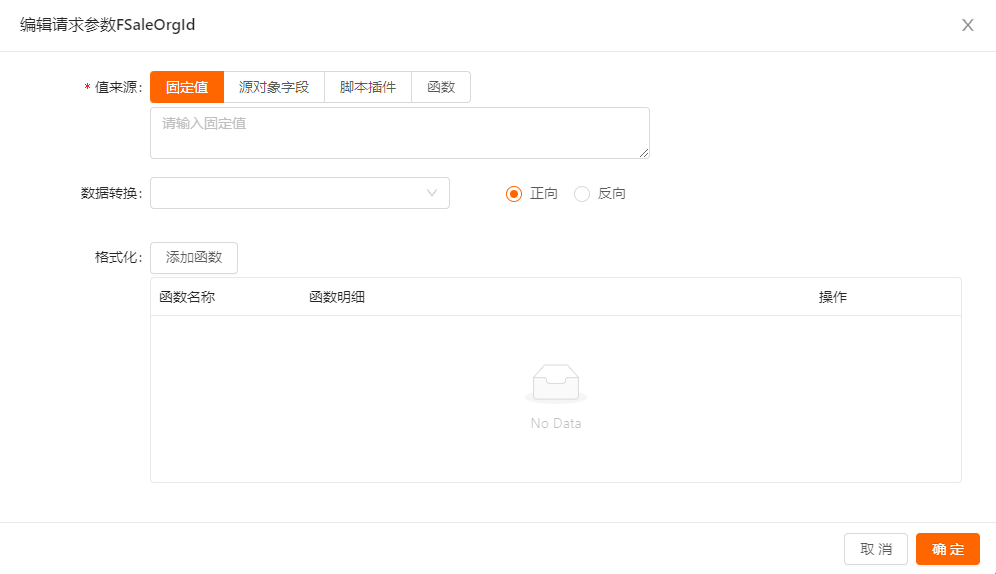Screen dimensions: 996x574
Task: Click the 函数名称 column header
Action: pos(187,297)
